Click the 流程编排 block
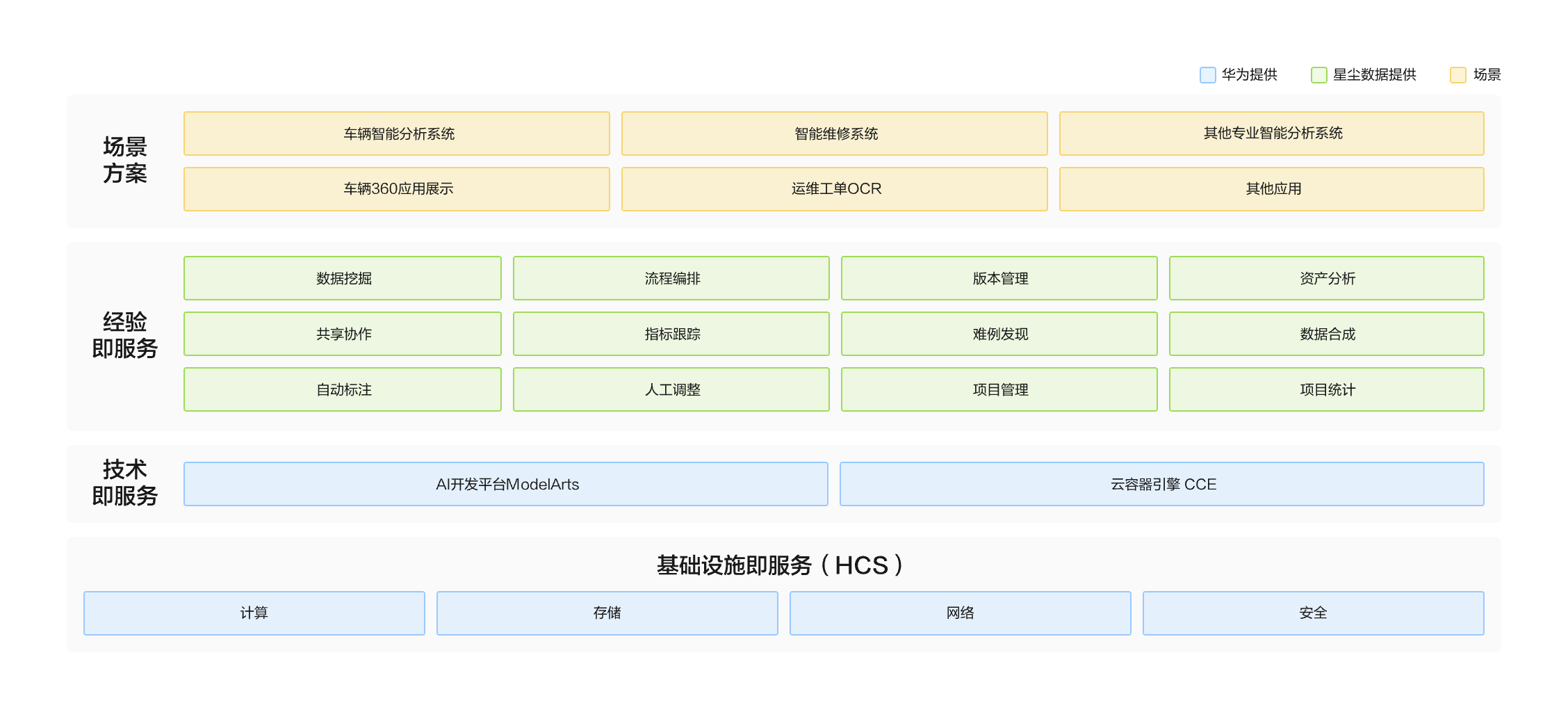Image resolution: width=1568 pixels, height=719 pixels. pyautogui.click(x=671, y=278)
